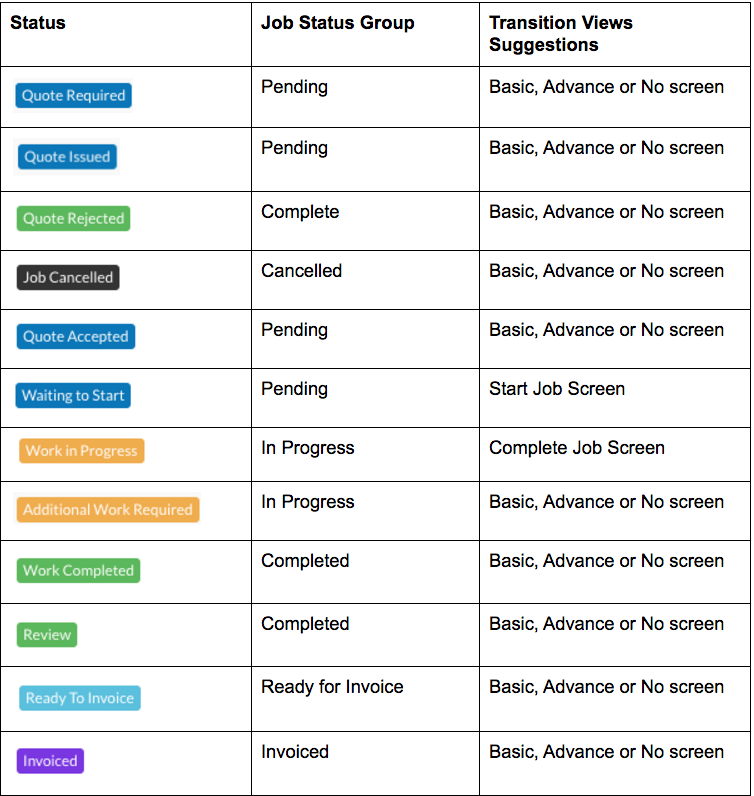Click the Invoiced group text cell
The width and height of the screenshot is (754, 796).
click(x=295, y=752)
